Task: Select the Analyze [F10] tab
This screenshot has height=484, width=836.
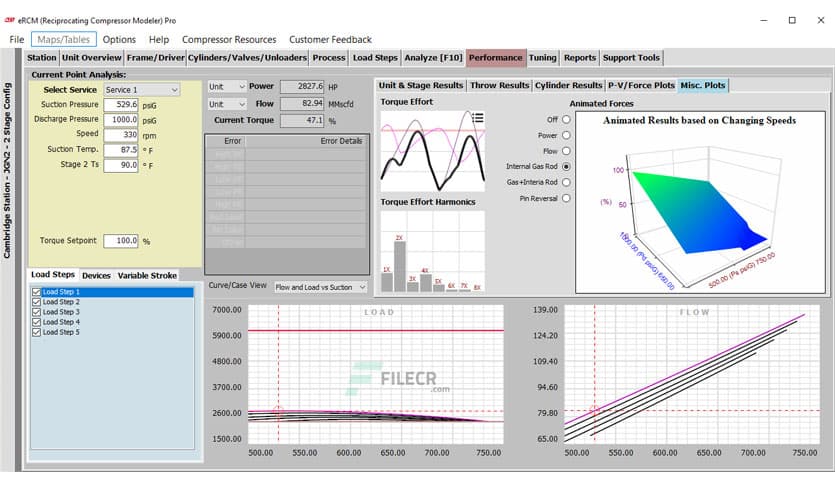Action: 433,58
